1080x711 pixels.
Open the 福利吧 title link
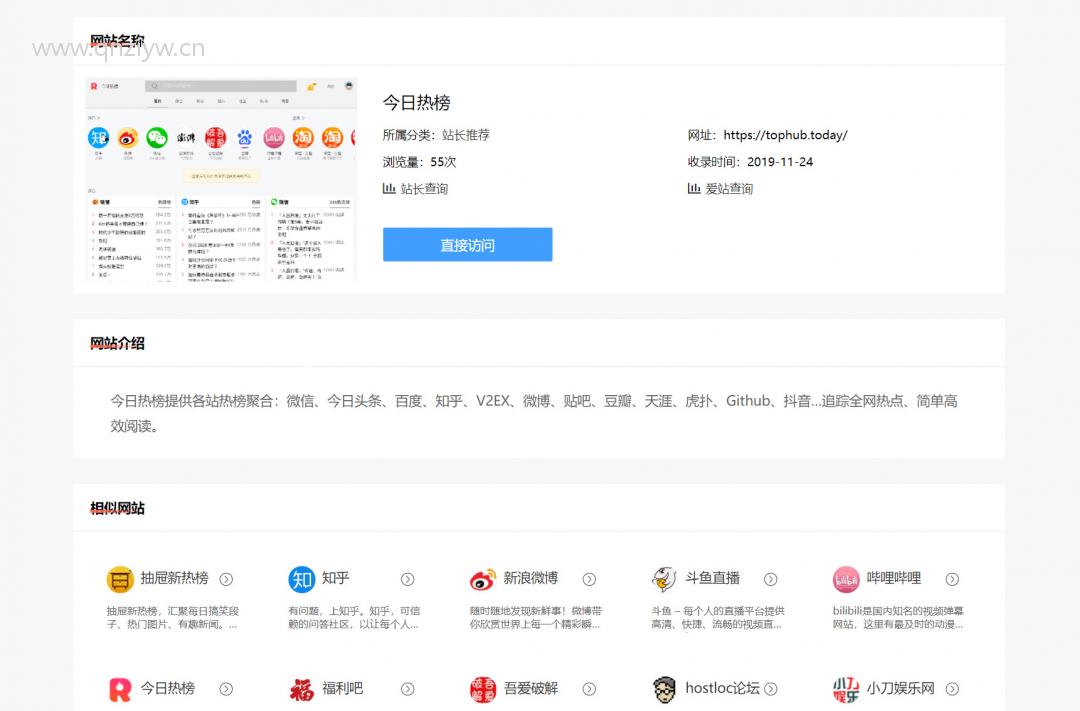342,688
